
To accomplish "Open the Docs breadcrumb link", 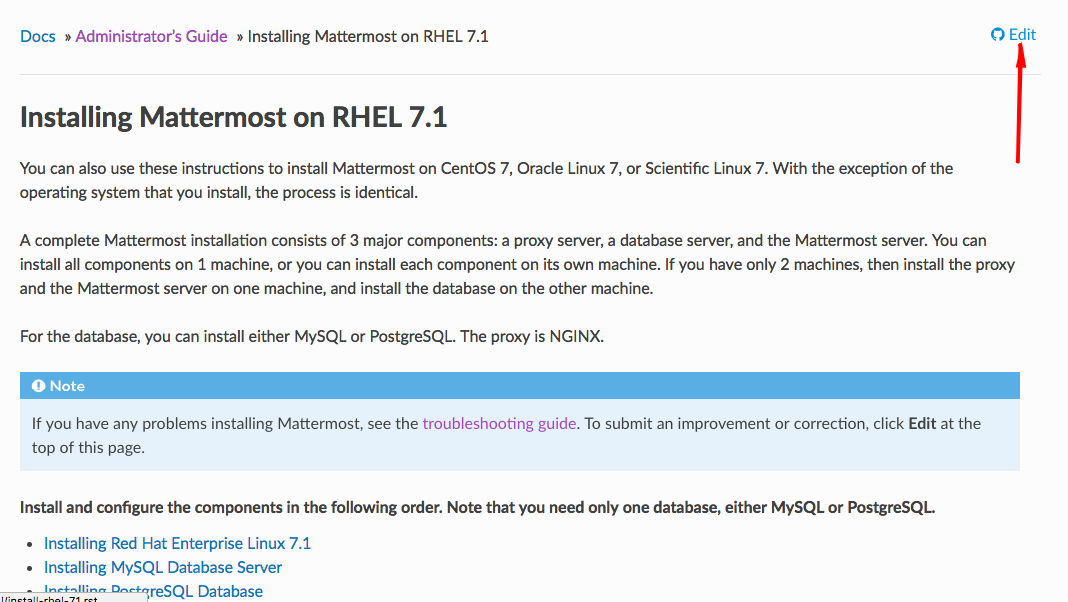I will [37, 37].
